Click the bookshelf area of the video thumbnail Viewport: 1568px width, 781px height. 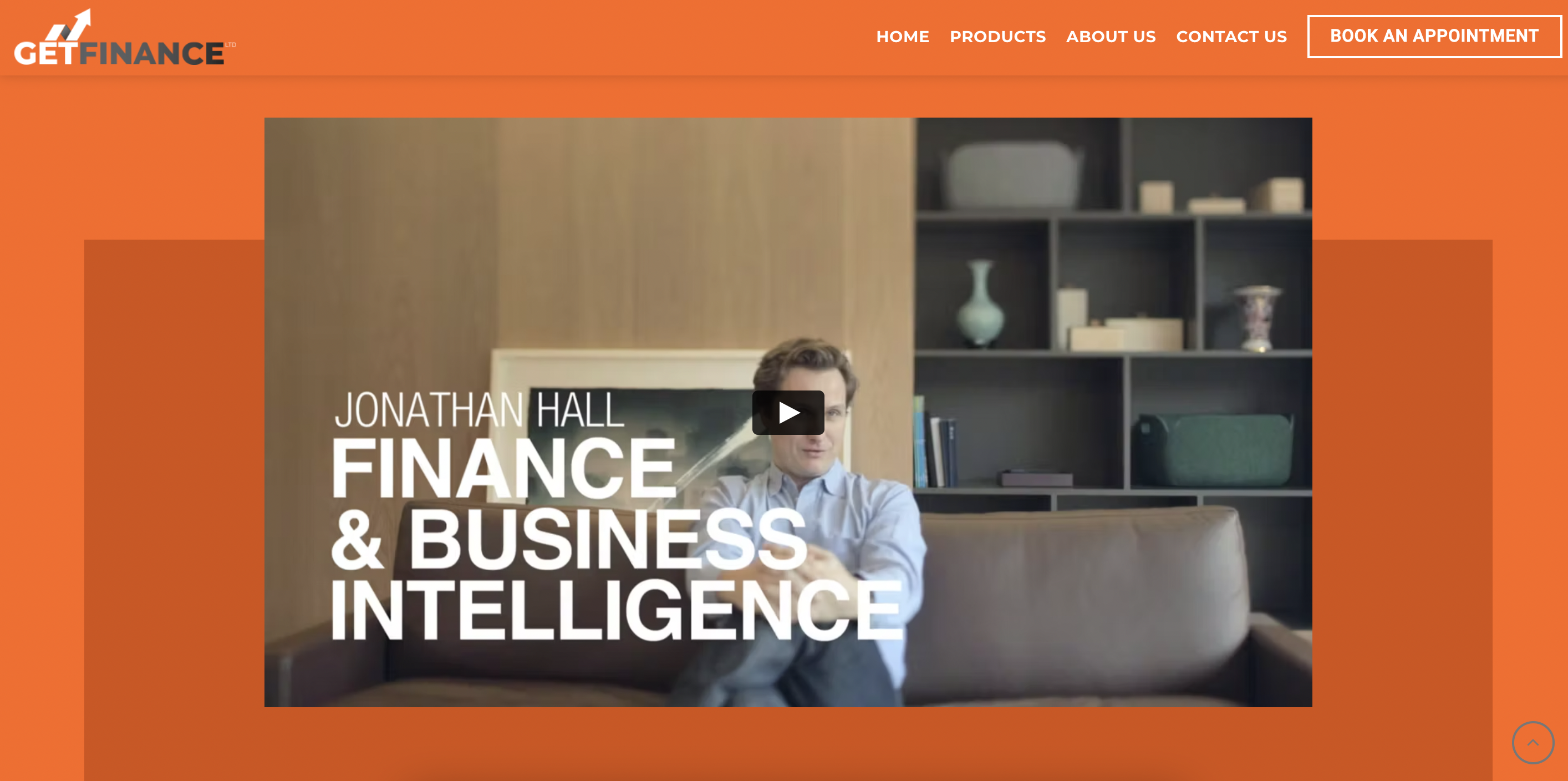tap(1114, 305)
